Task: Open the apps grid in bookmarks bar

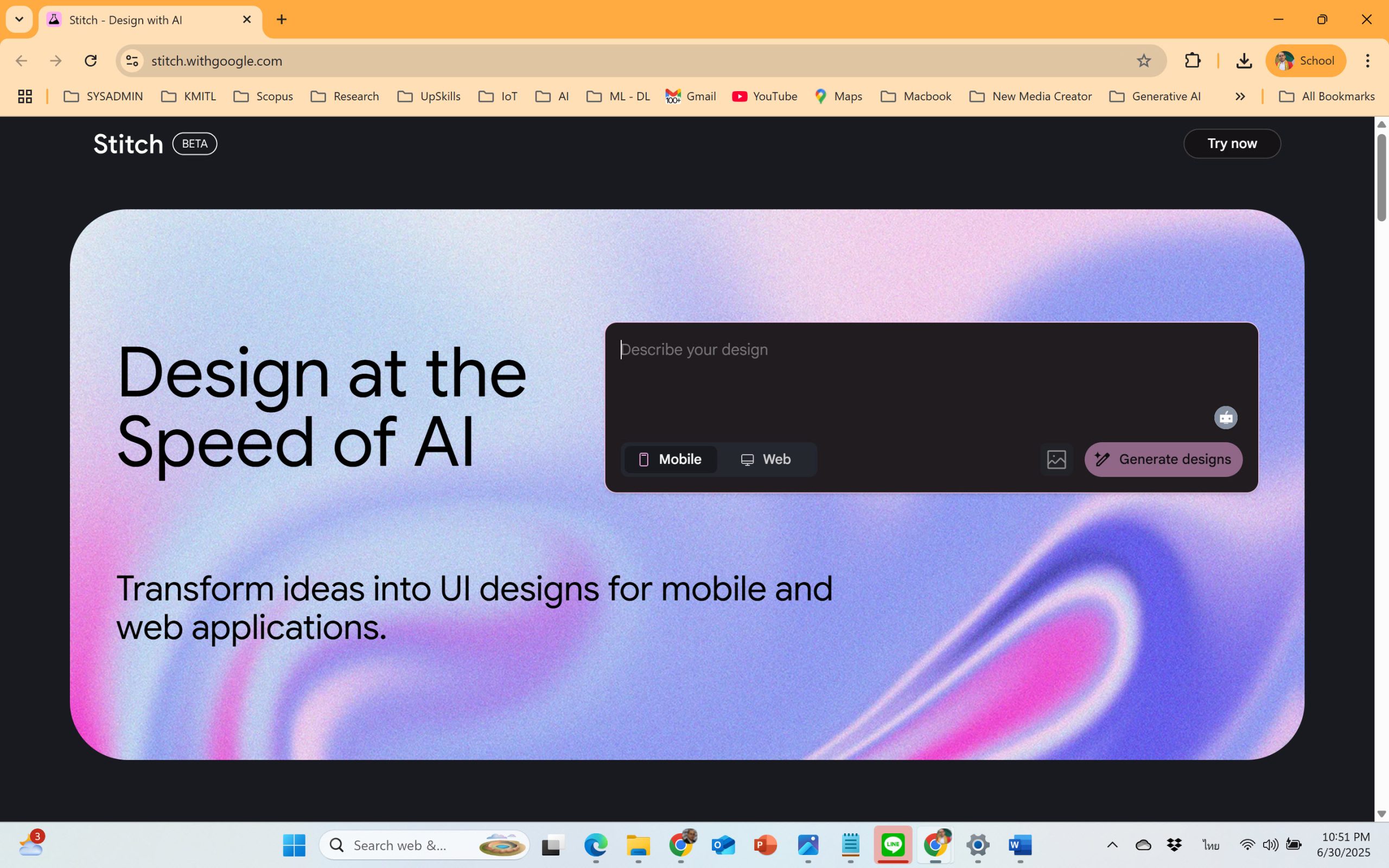Action: [24, 97]
